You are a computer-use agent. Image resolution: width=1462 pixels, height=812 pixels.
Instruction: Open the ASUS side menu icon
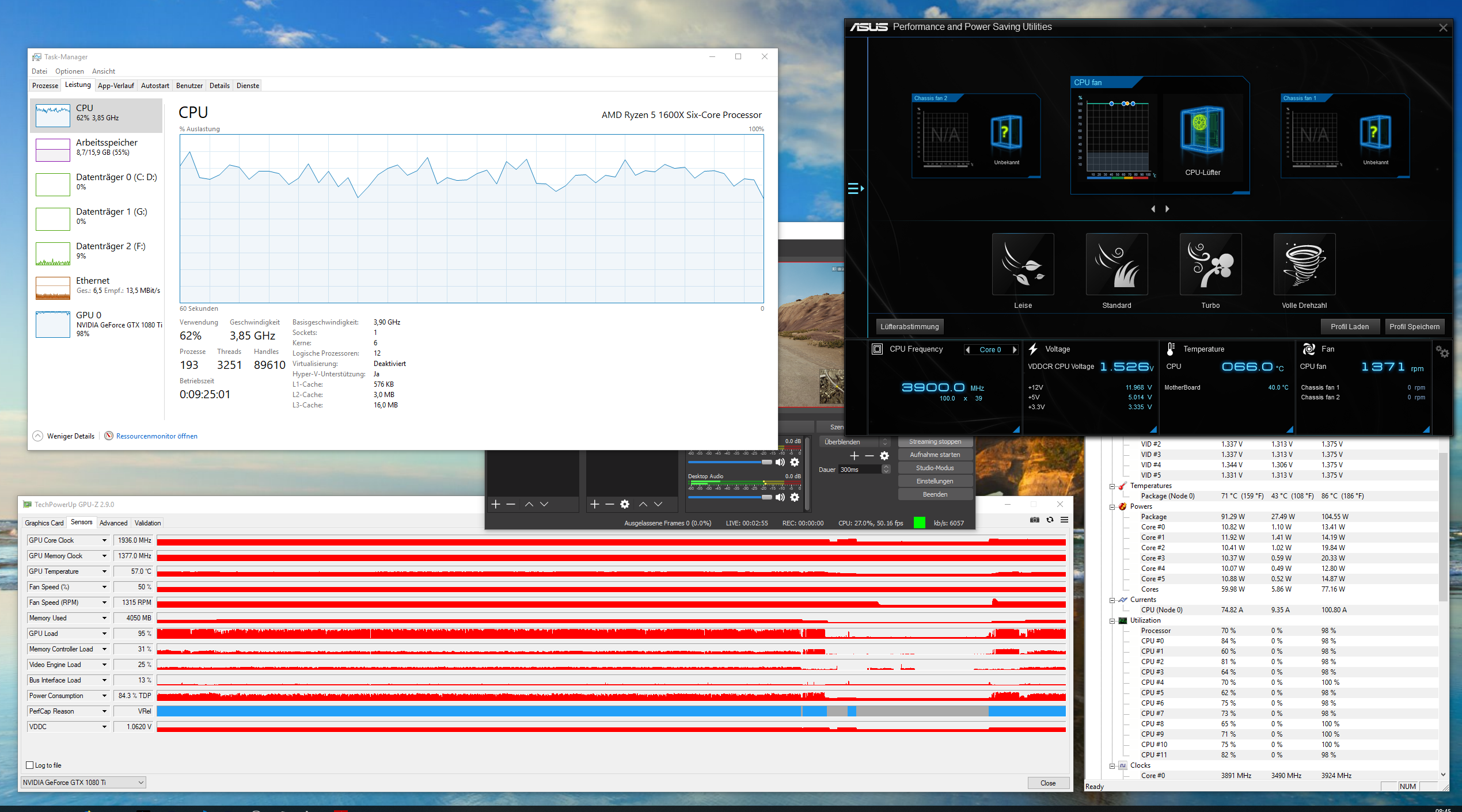pos(855,188)
